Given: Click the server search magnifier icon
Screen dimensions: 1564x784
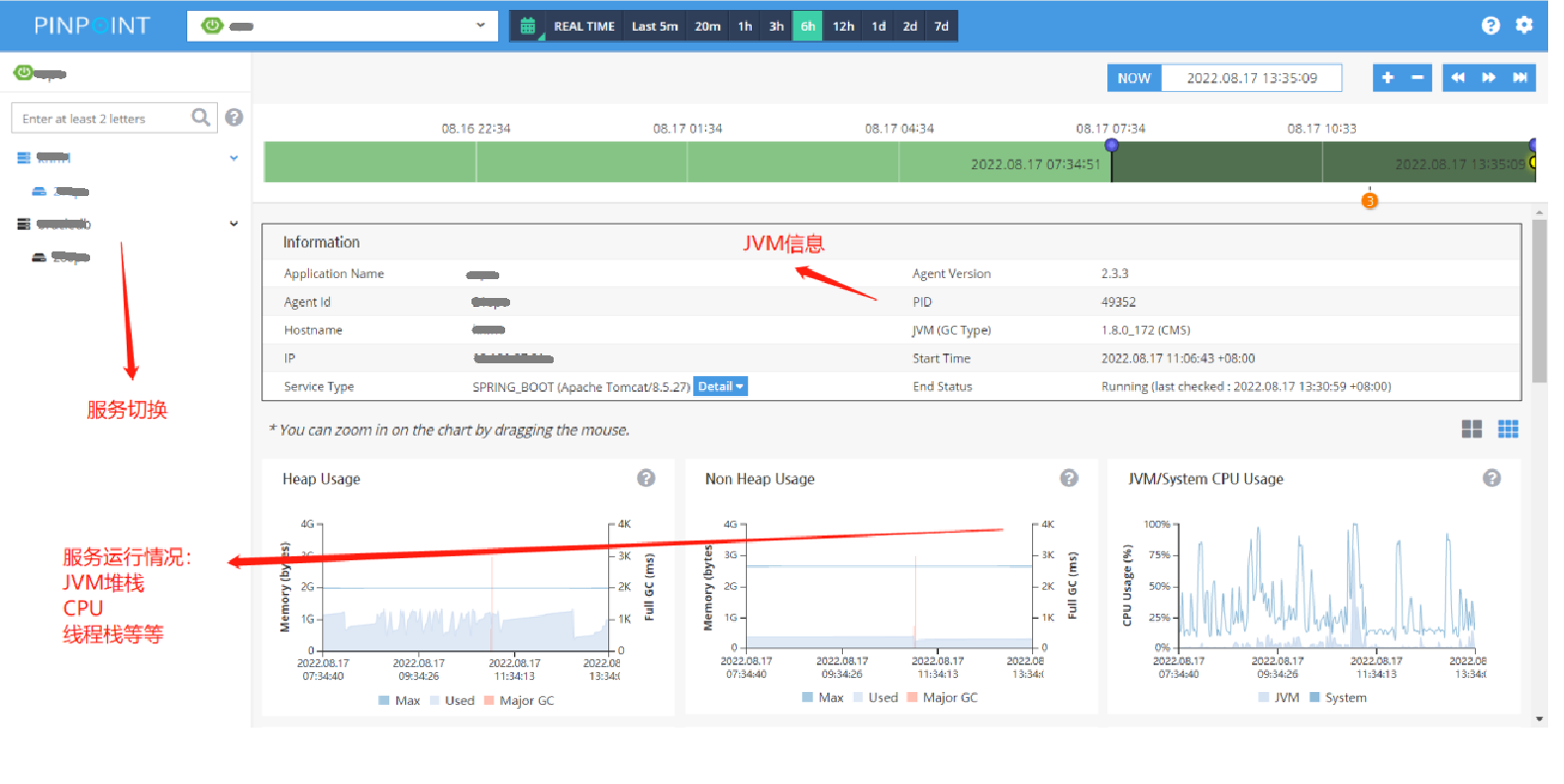Looking at the screenshot, I should (200, 118).
